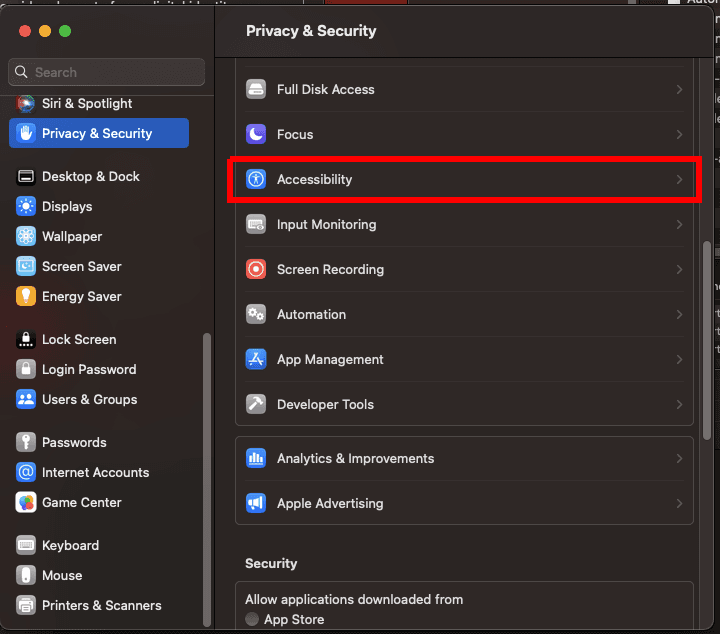720x634 pixels.
Task: Expand Full Disk Access row chevron
Action: [679, 90]
